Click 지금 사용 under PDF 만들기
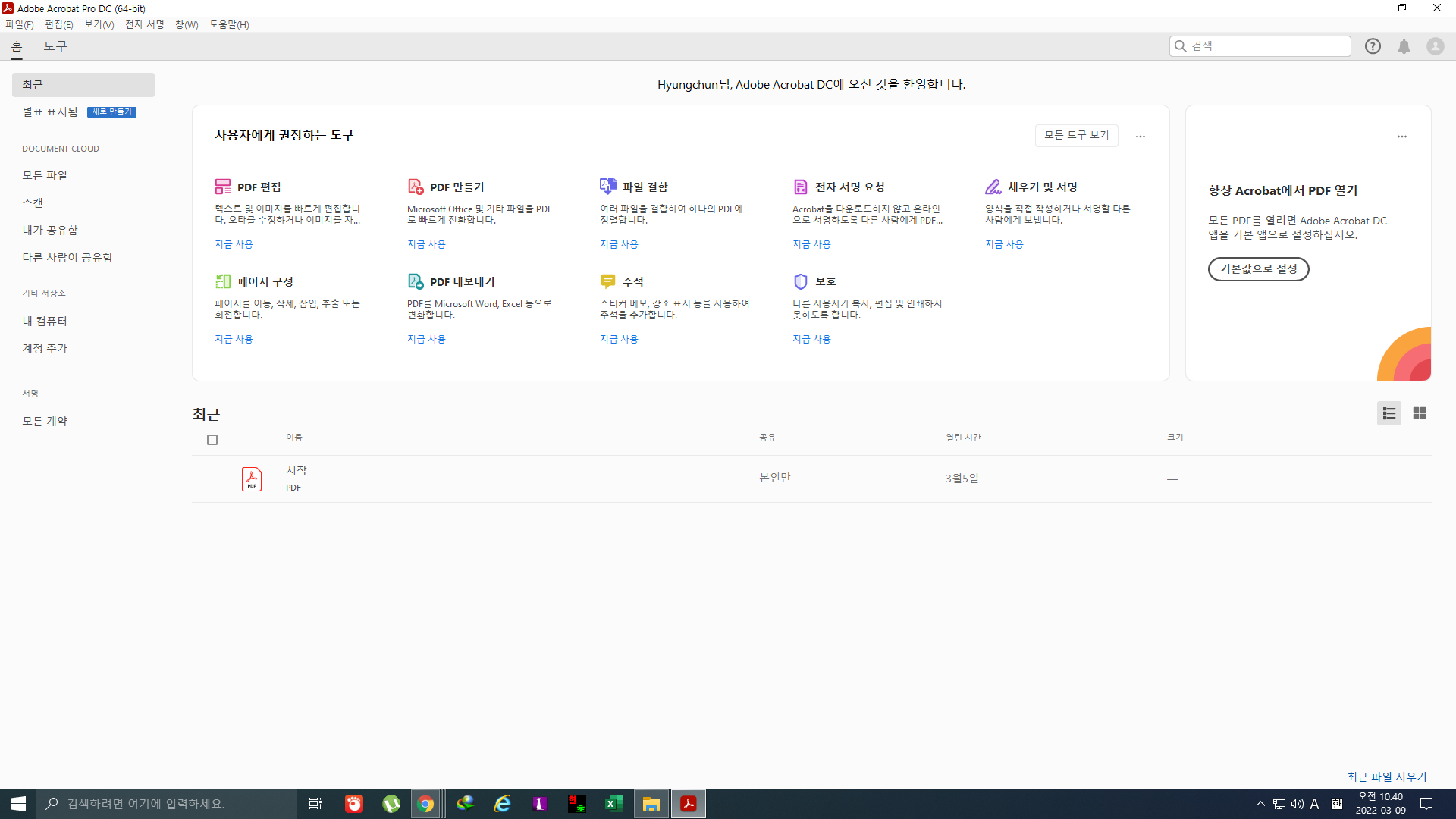 point(426,244)
